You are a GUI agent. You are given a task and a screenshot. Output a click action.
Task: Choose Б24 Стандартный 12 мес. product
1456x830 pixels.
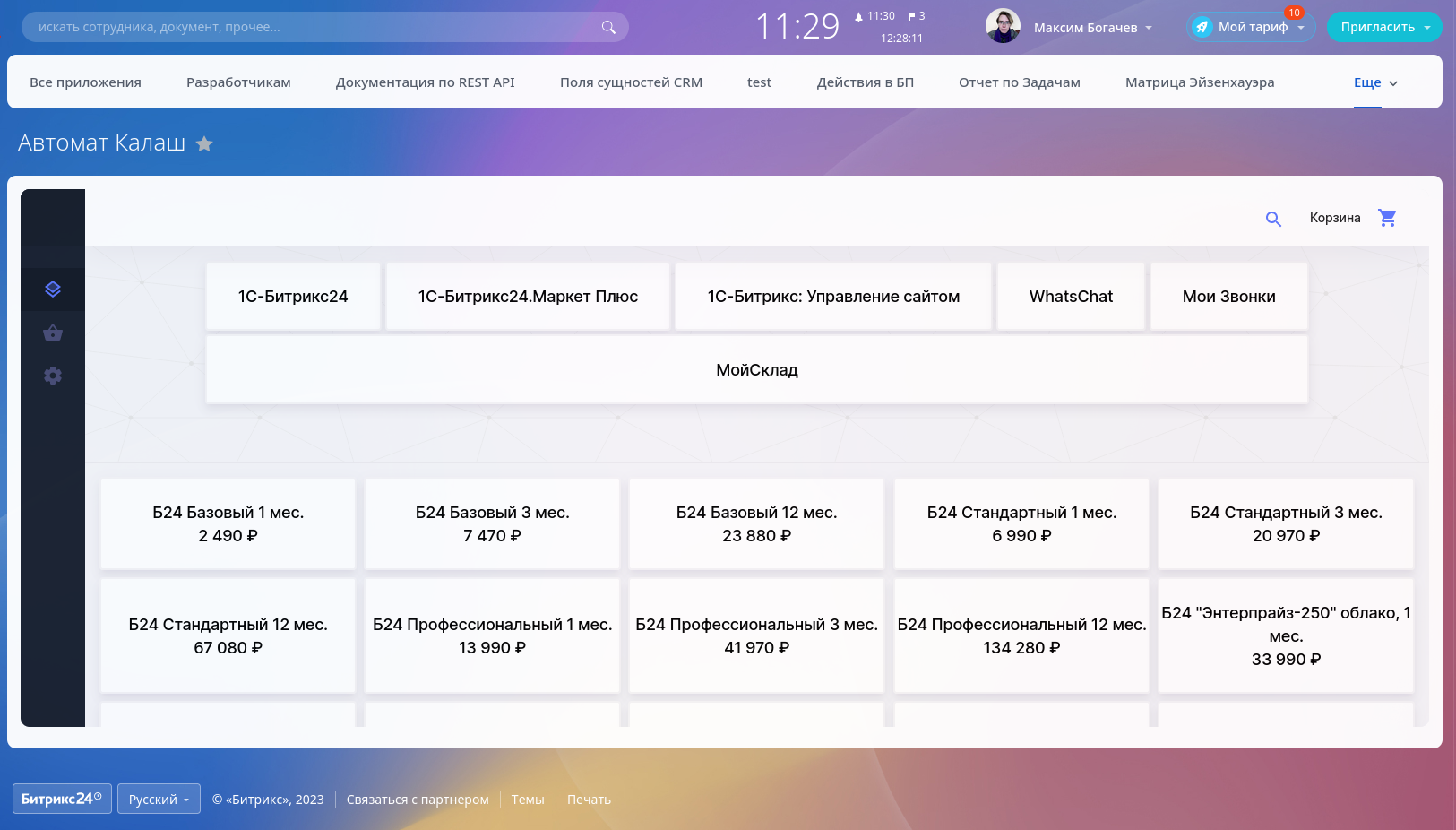[228, 636]
